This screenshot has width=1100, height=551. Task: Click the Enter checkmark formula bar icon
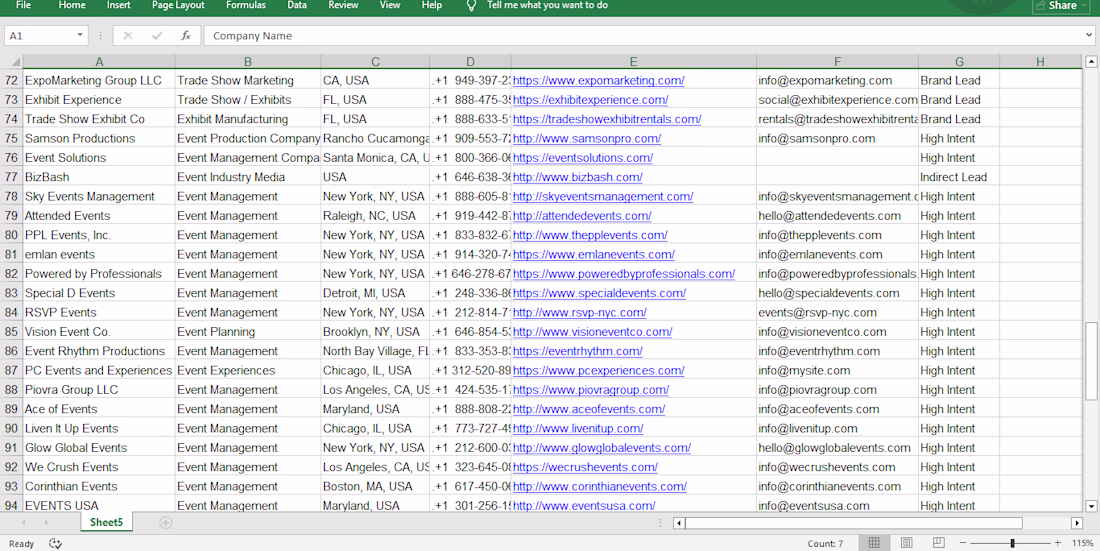coord(157,36)
